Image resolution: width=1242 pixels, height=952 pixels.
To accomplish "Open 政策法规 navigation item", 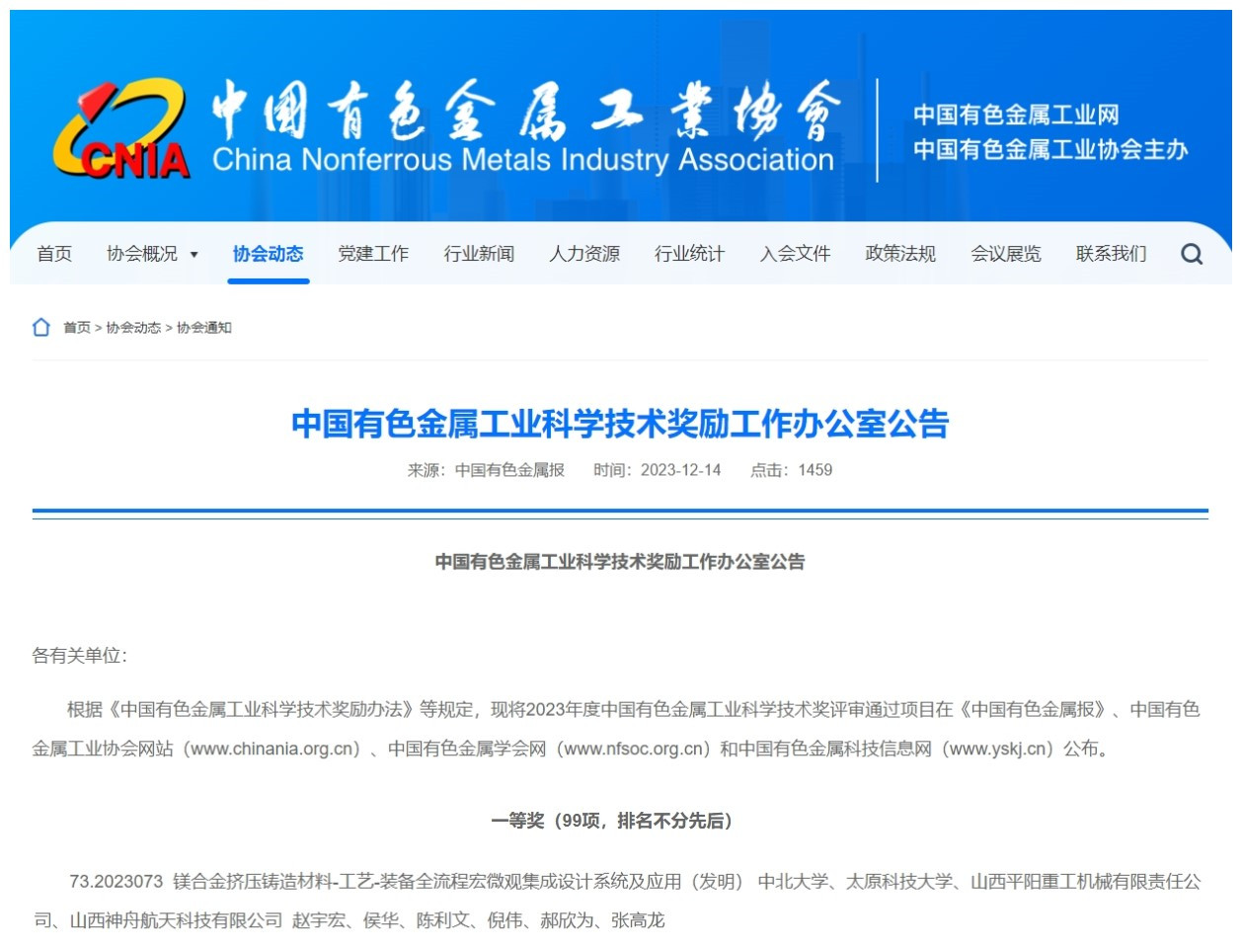I will point(900,254).
